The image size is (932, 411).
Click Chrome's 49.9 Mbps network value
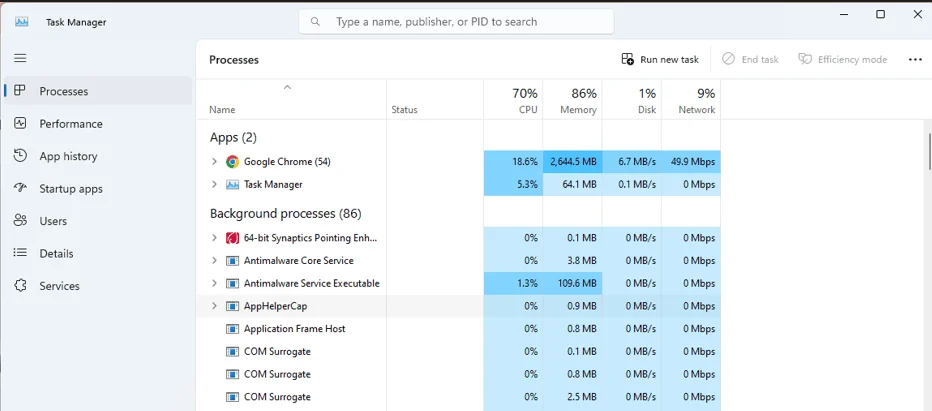pyautogui.click(x=691, y=162)
